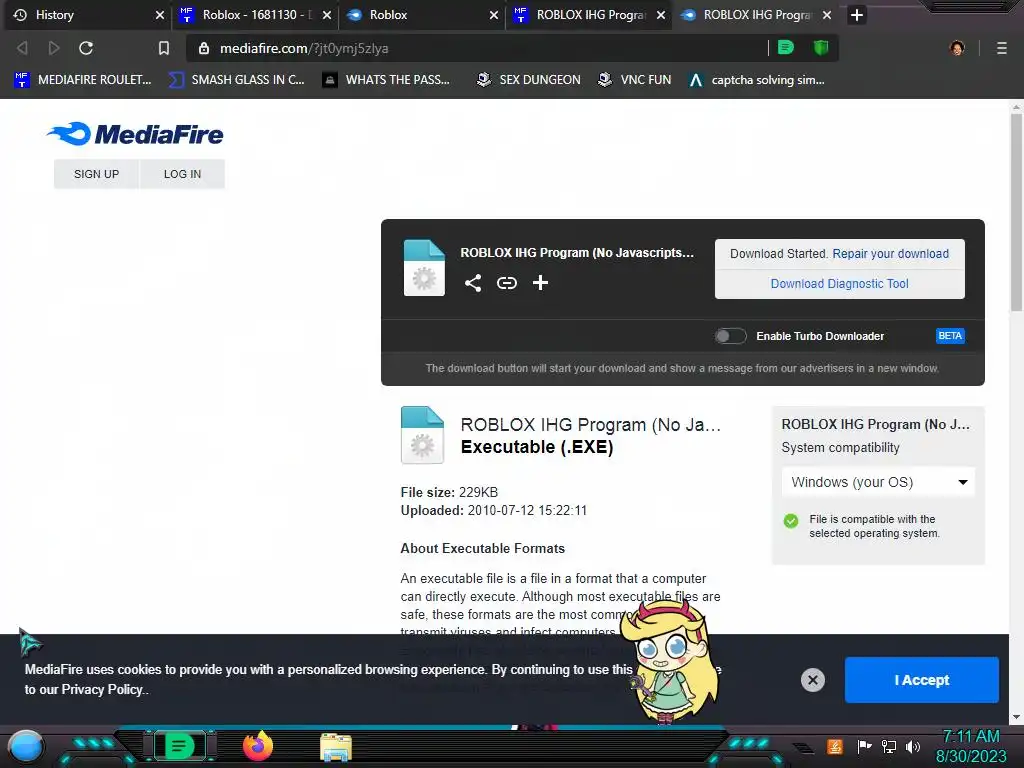Image resolution: width=1024 pixels, height=768 pixels.
Task: Click the network tray icon
Action: [x=888, y=746]
